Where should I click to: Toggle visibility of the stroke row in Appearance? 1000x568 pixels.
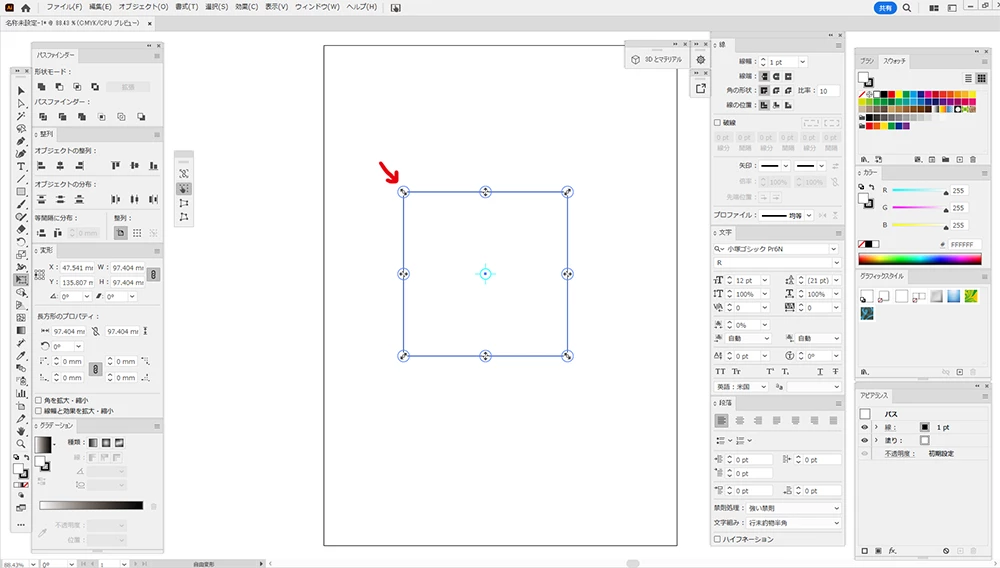(x=865, y=427)
